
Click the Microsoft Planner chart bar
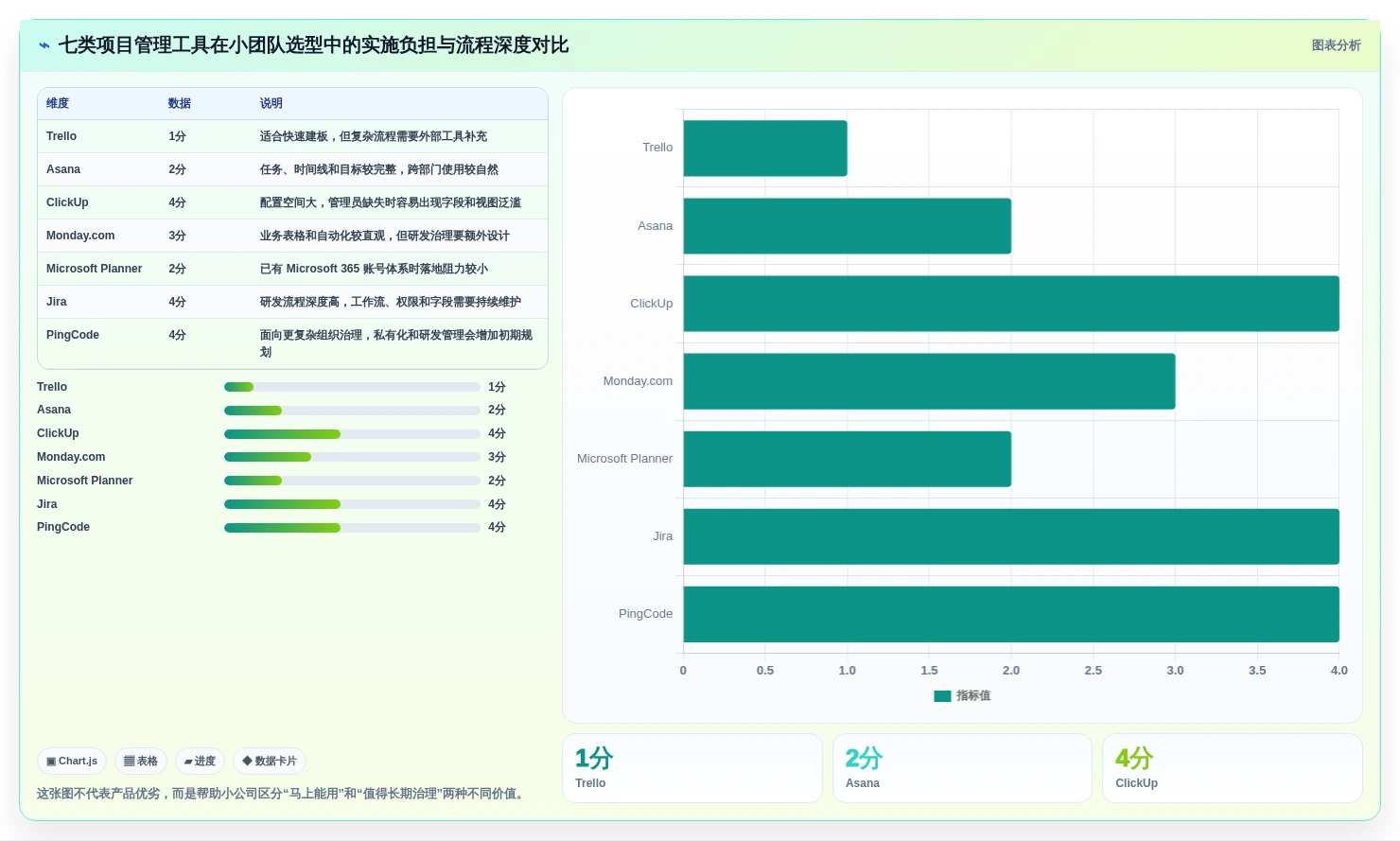pos(848,459)
